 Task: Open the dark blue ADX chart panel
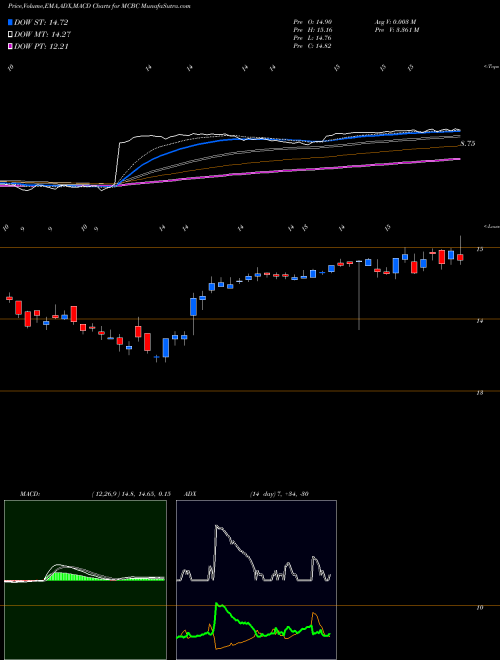[x=256, y=580]
